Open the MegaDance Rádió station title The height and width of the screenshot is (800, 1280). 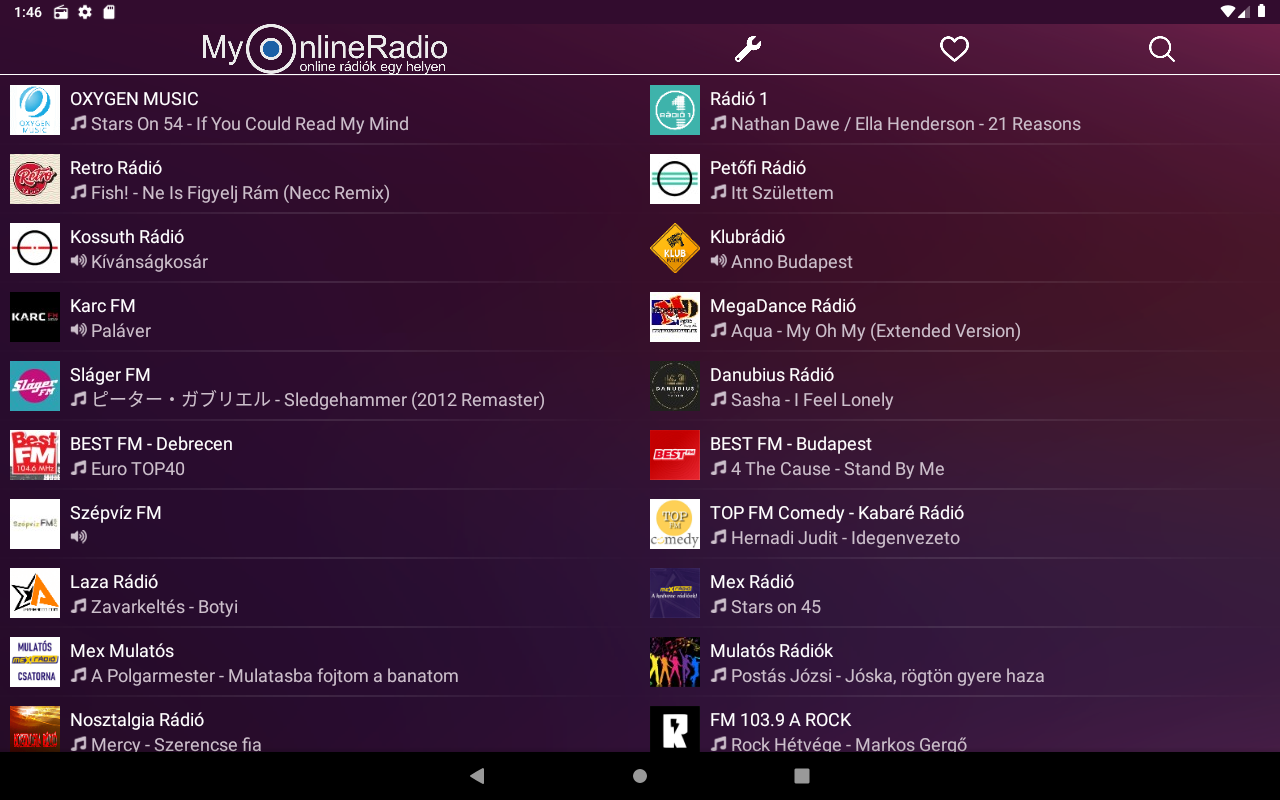783,306
